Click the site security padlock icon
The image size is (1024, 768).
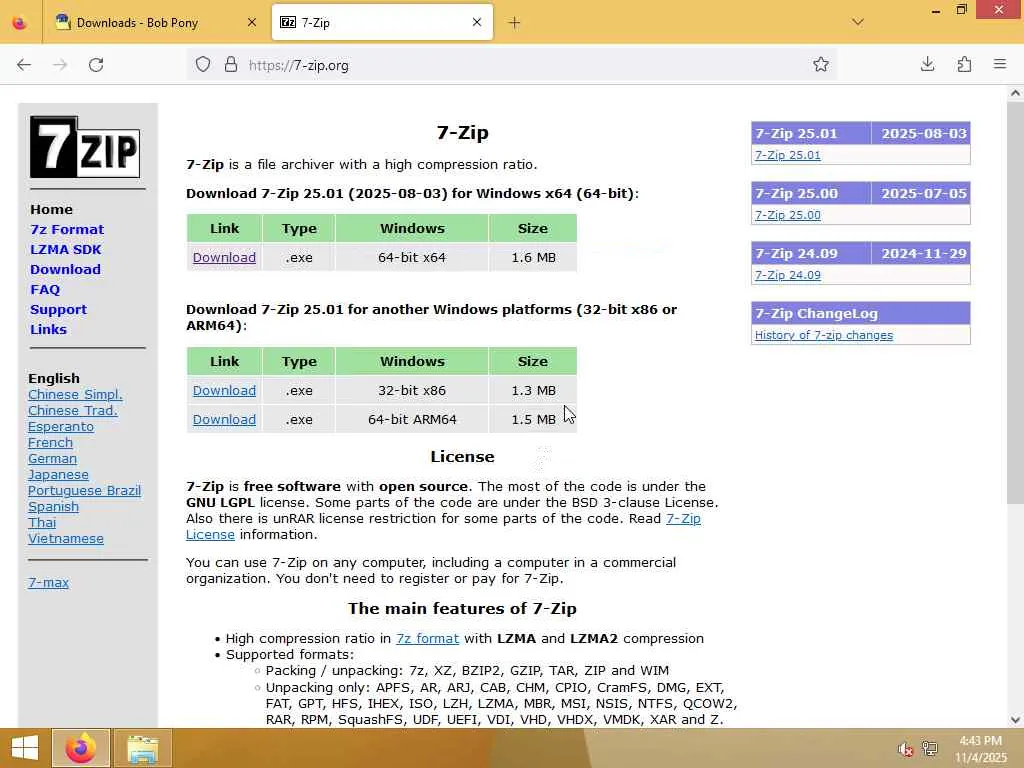231,65
